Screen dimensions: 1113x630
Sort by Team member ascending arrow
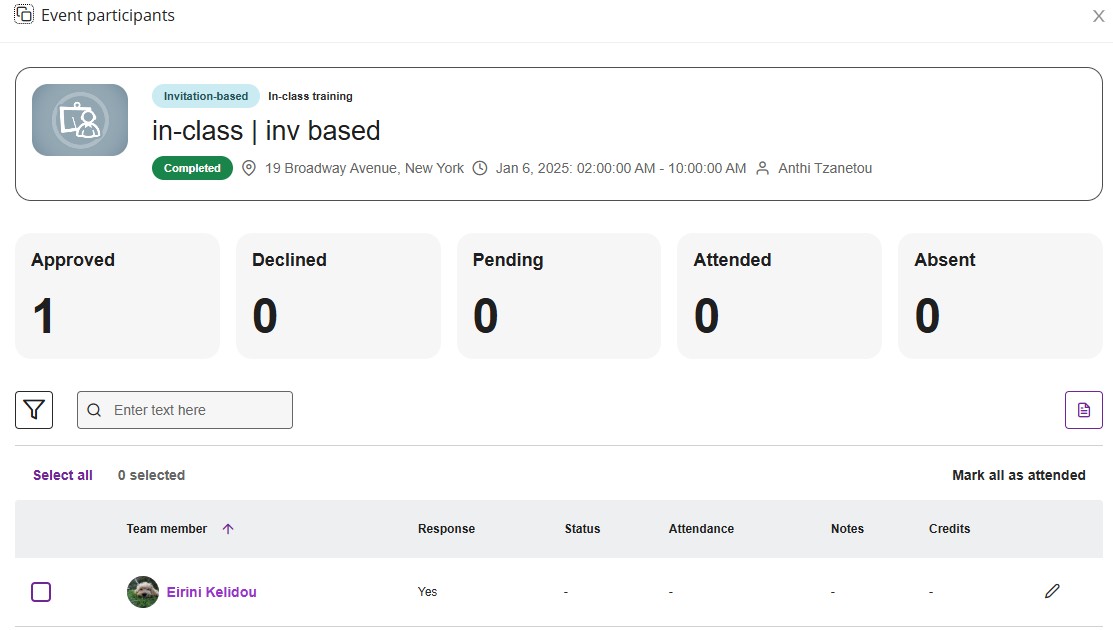pos(228,529)
